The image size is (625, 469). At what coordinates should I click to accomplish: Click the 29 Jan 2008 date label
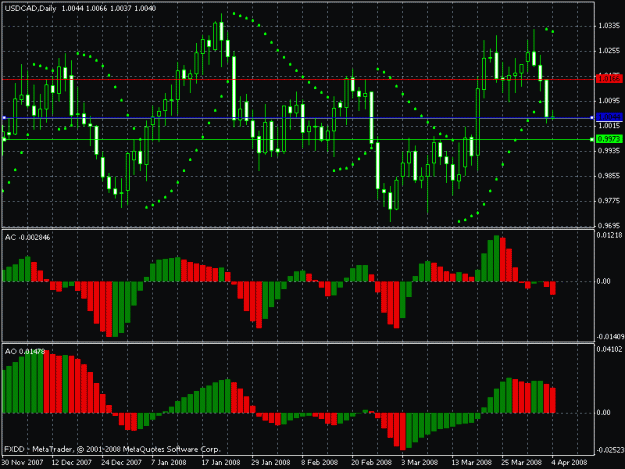click(271, 463)
